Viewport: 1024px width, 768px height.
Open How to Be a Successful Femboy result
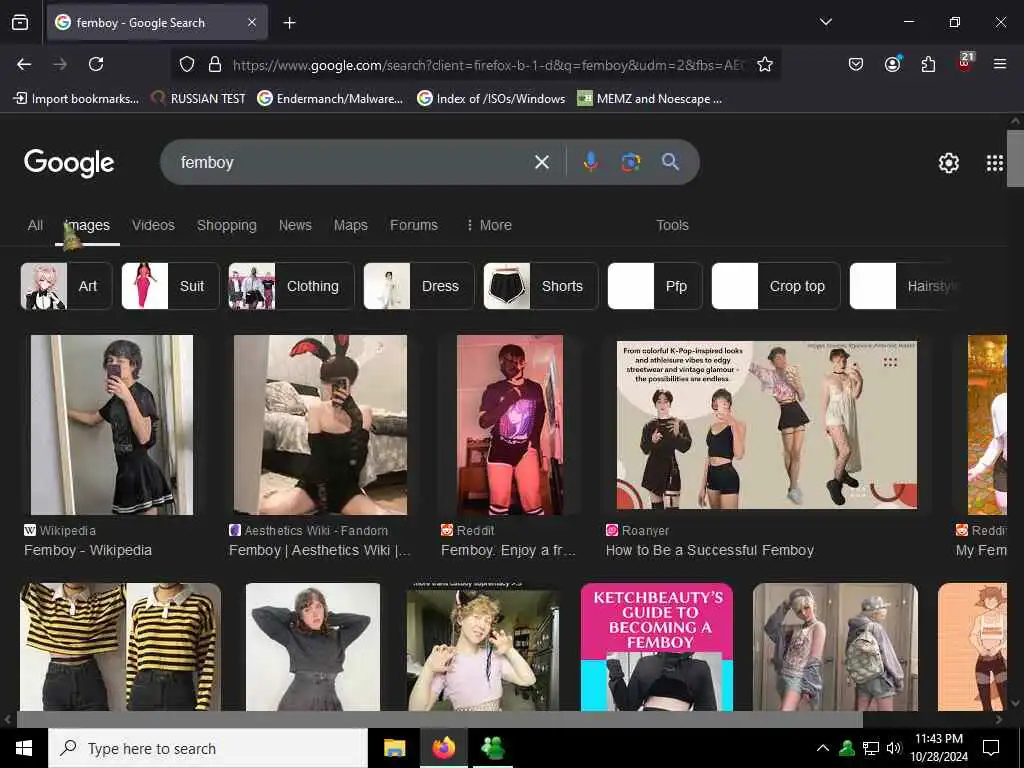710,551
